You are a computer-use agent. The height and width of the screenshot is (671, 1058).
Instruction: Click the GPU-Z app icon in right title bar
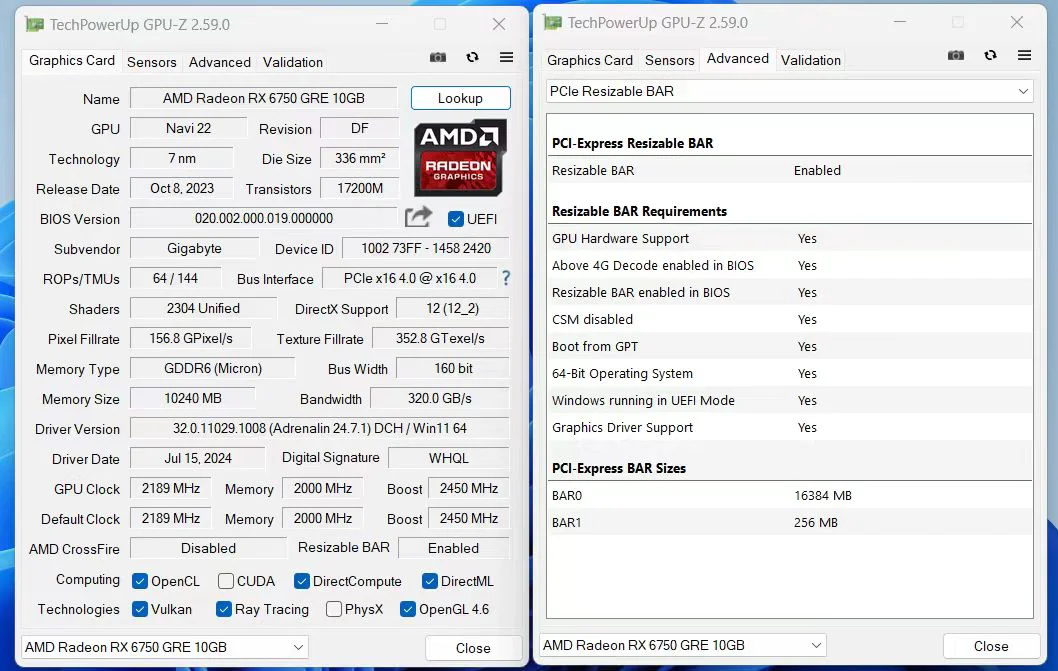(x=553, y=23)
